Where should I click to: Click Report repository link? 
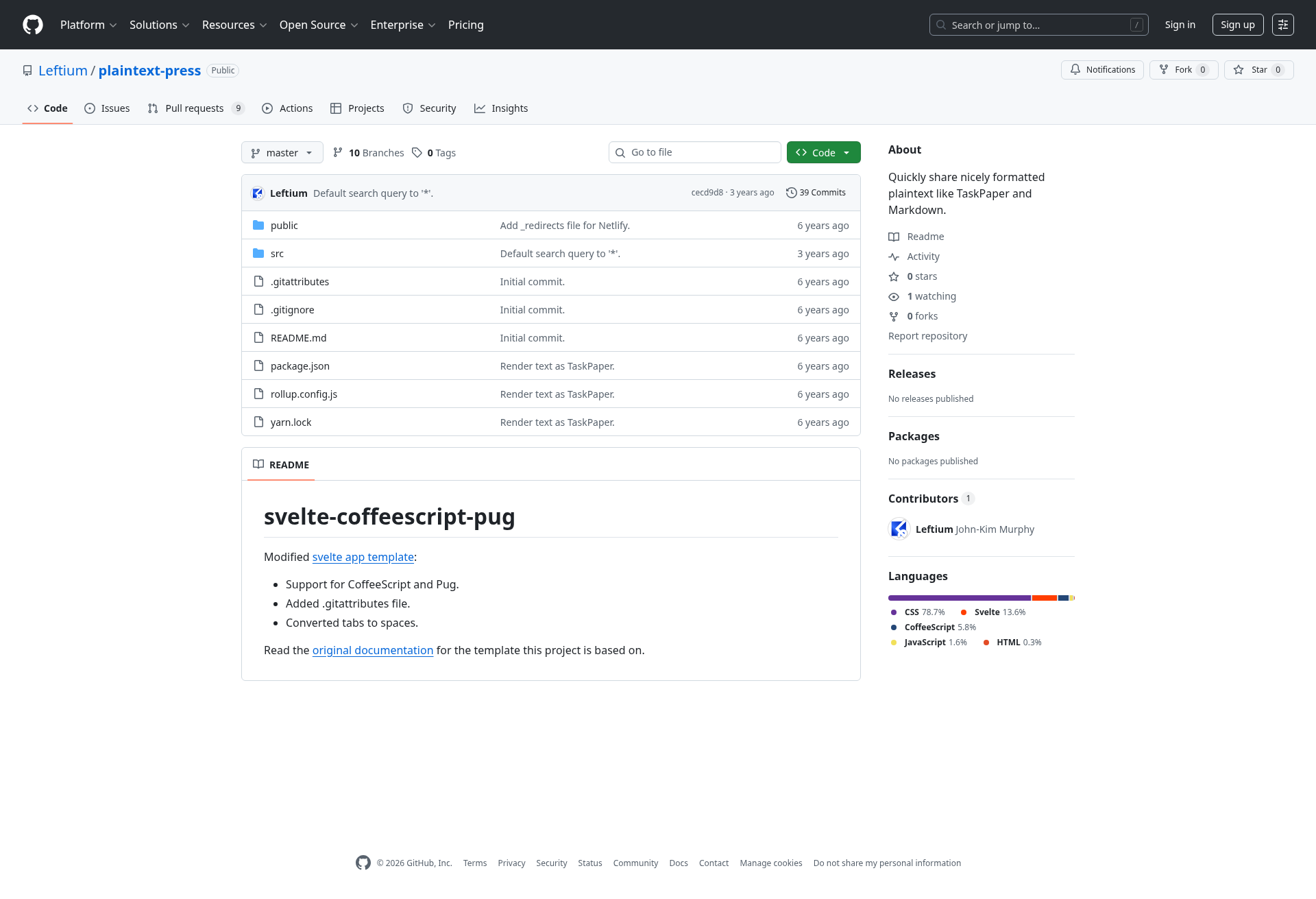pos(927,336)
